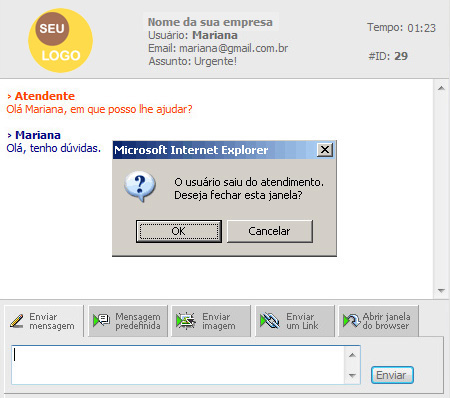Click dialog text 'O usuário saiu do atendimento.'
Image resolution: width=450 pixels, height=398 pixels.
coord(249,182)
